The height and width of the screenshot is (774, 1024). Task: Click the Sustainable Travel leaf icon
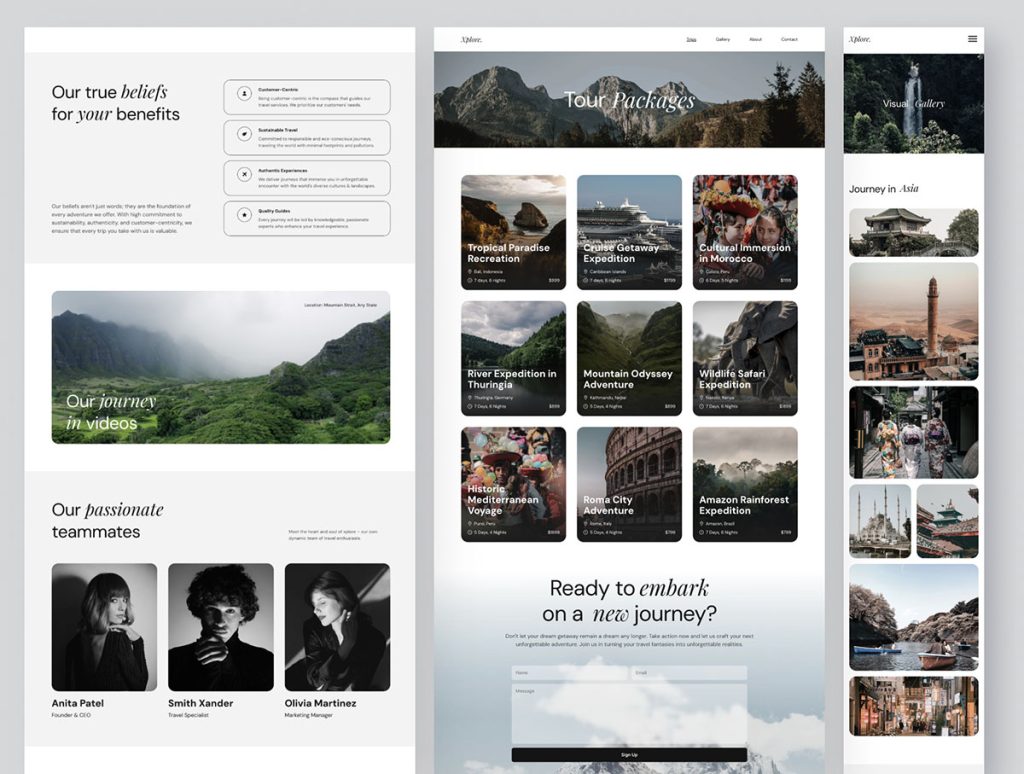[x=244, y=133]
